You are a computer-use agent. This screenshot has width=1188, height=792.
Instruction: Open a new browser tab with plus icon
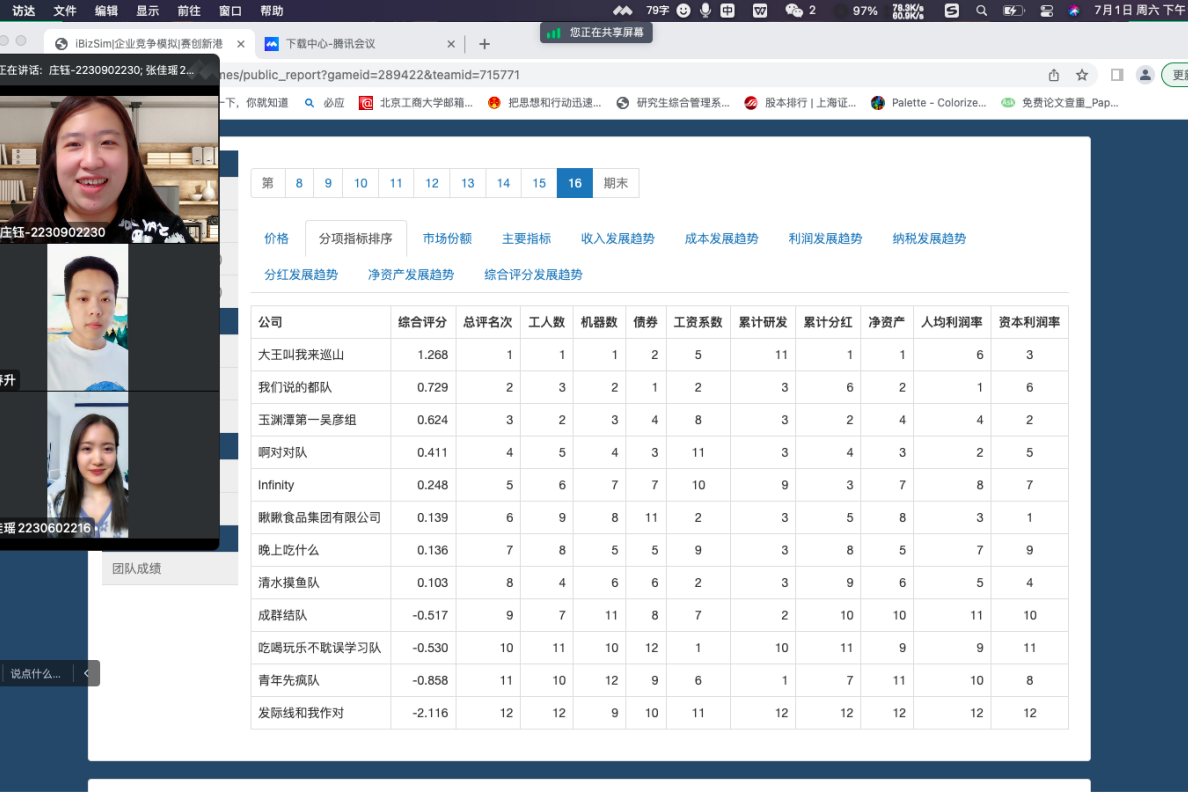click(x=485, y=44)
